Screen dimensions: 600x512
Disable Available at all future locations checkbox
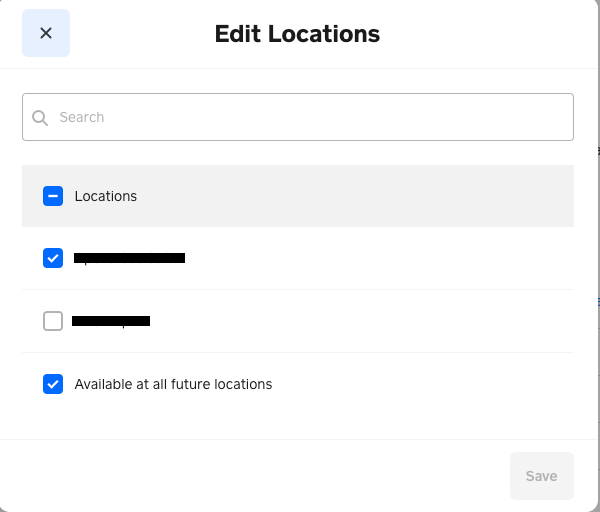(53, 384)
